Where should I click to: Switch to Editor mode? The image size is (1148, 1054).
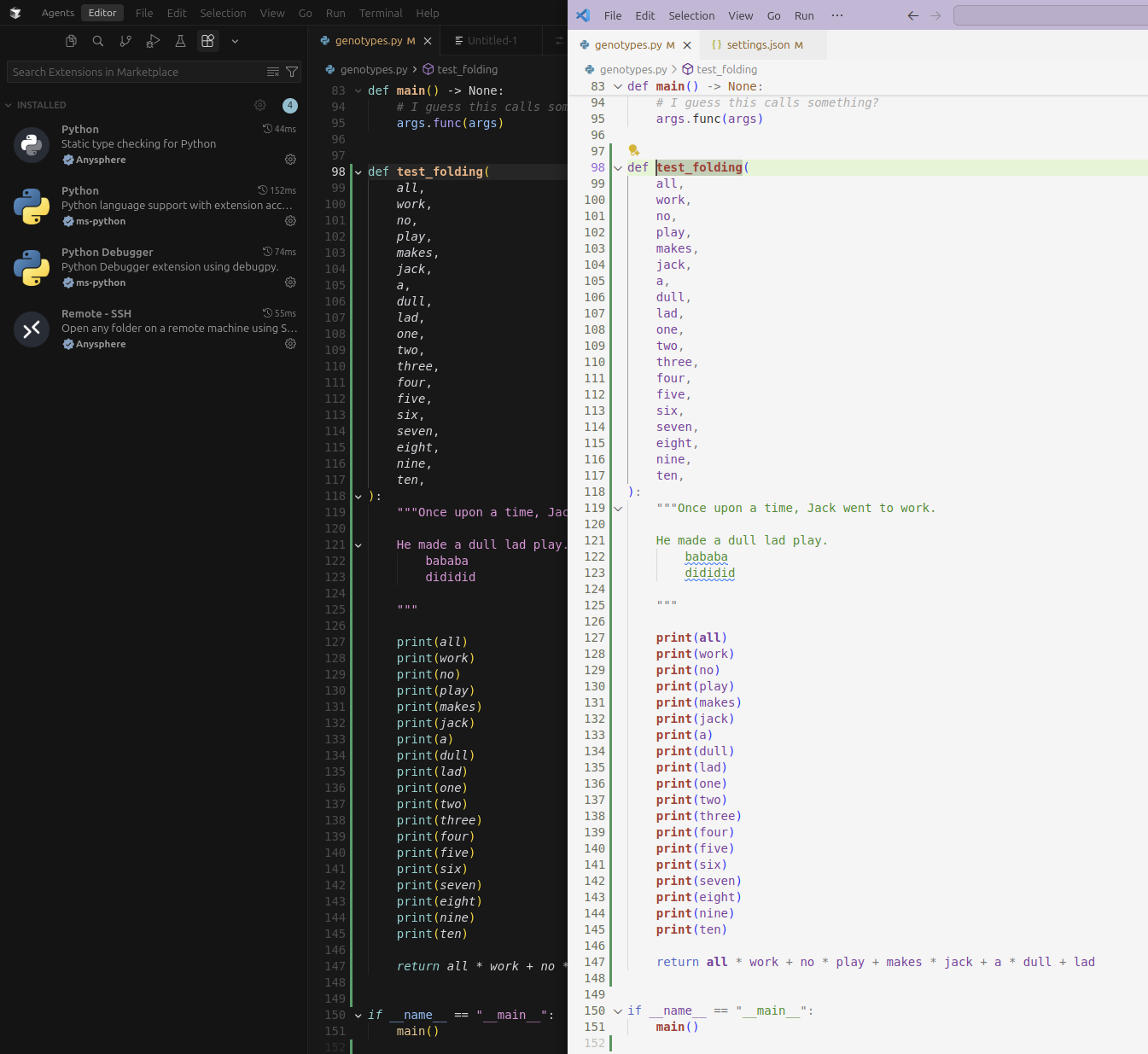coord(102,13)
